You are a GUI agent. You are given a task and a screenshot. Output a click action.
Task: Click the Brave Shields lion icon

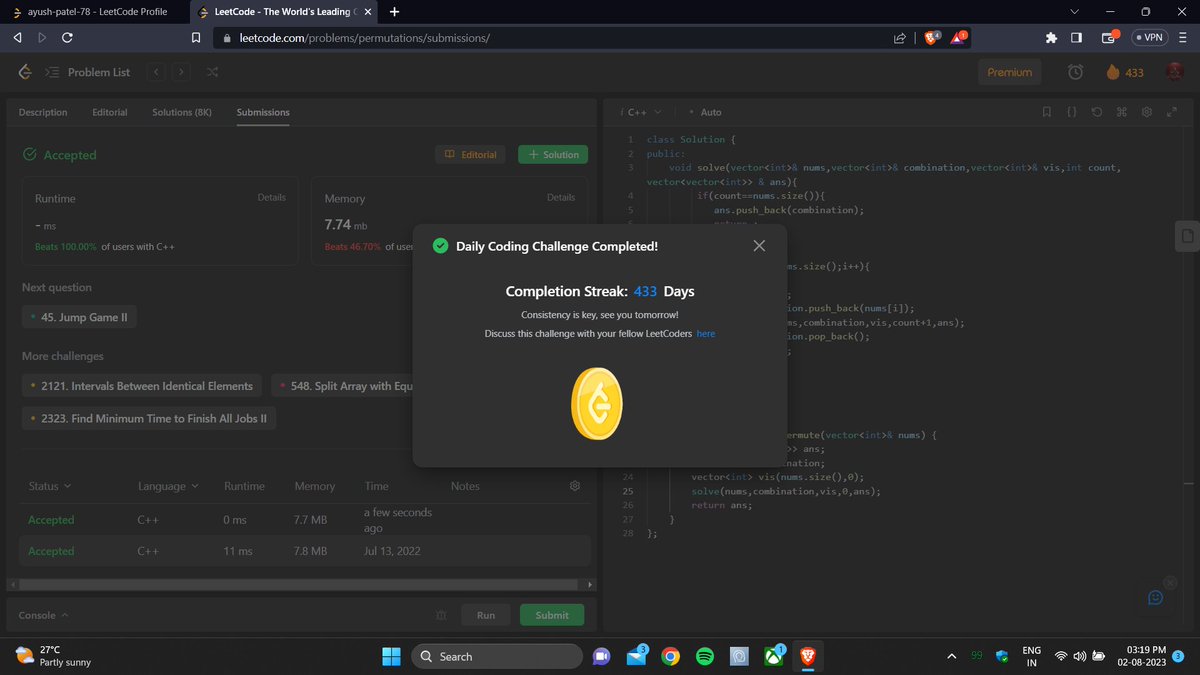(932, 38)
